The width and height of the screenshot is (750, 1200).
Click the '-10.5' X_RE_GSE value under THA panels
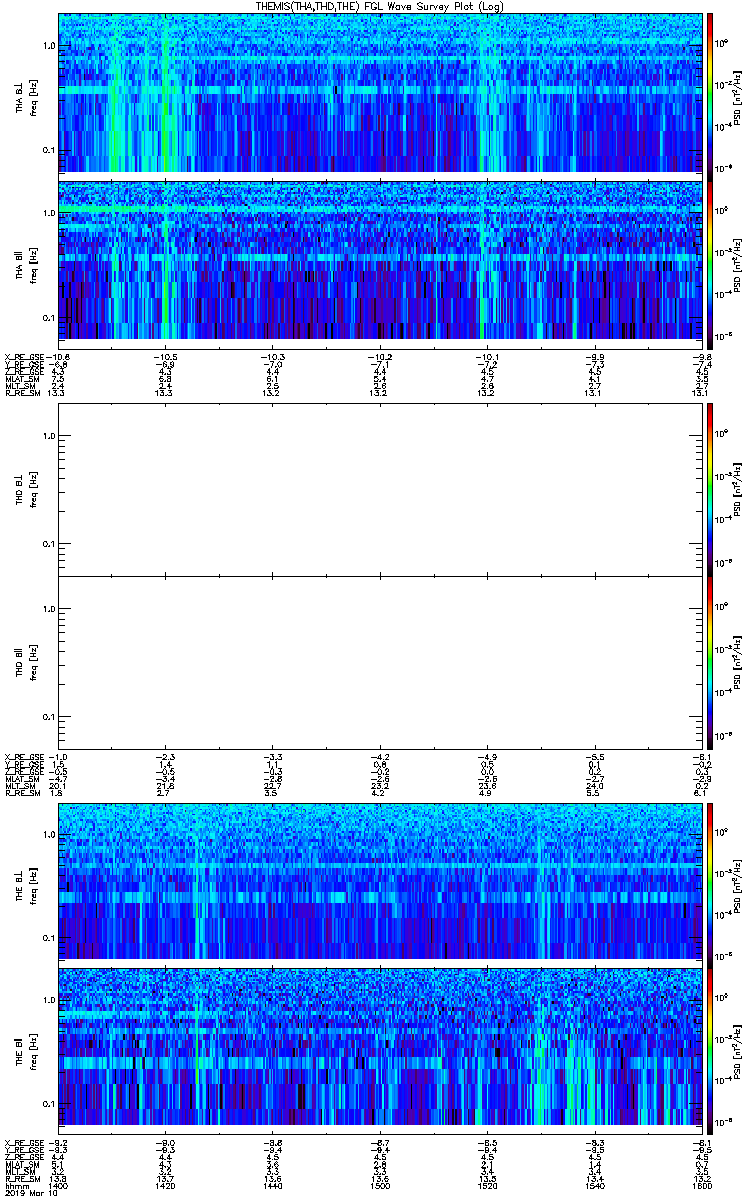coord(165,357)
